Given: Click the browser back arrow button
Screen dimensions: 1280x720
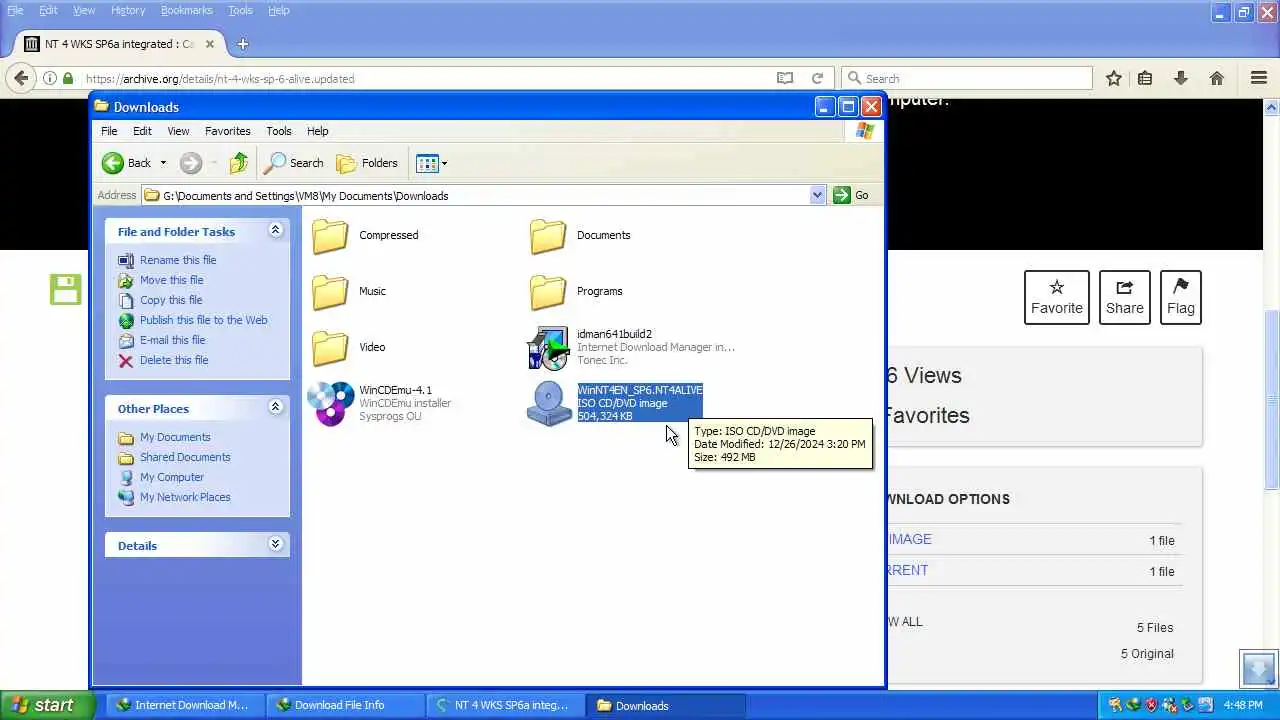Looking at the screenshot, I should pos(21,78).
